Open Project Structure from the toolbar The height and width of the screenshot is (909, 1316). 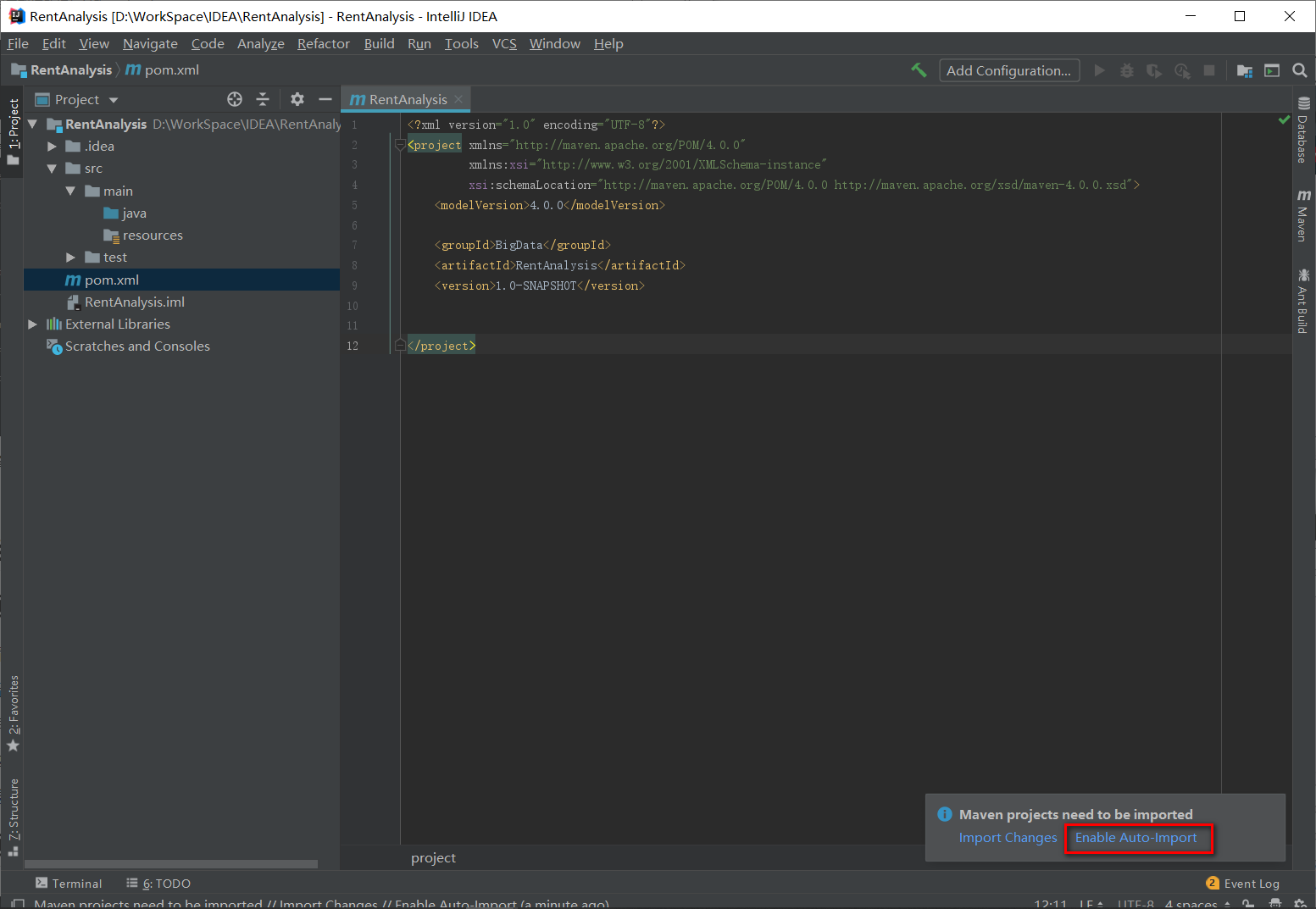coord(1244,70)
